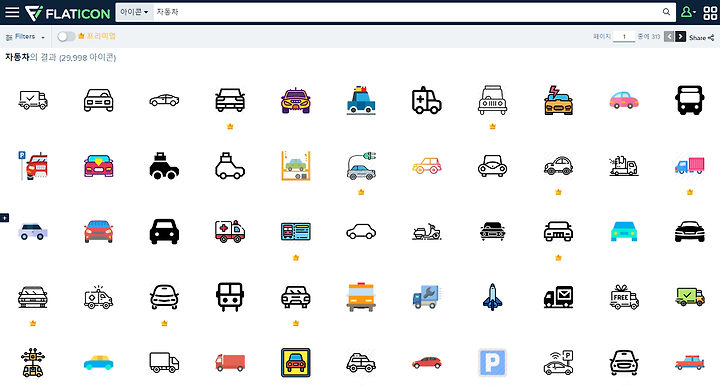Select the delivery truck with checkmark icon
Image resolution: width=720 pixels, height=386 pixels.
click(x=33, y=100)
